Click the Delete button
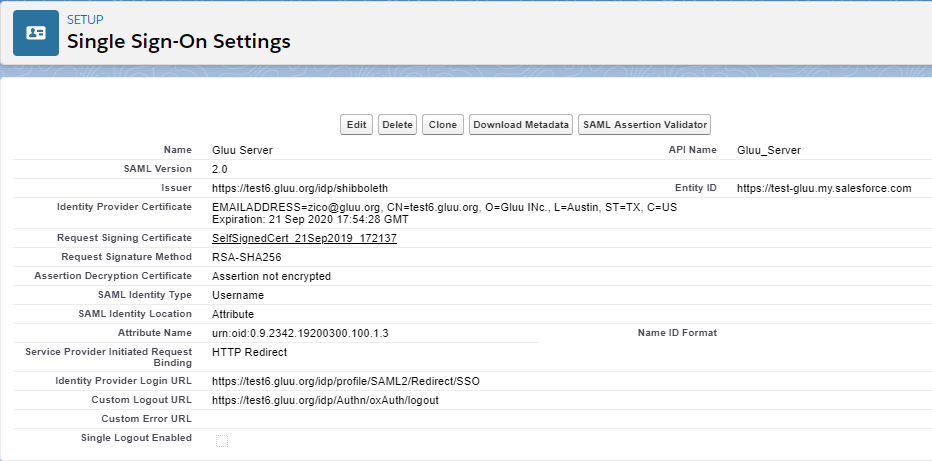The image size is (932, 461). point(397,125)
